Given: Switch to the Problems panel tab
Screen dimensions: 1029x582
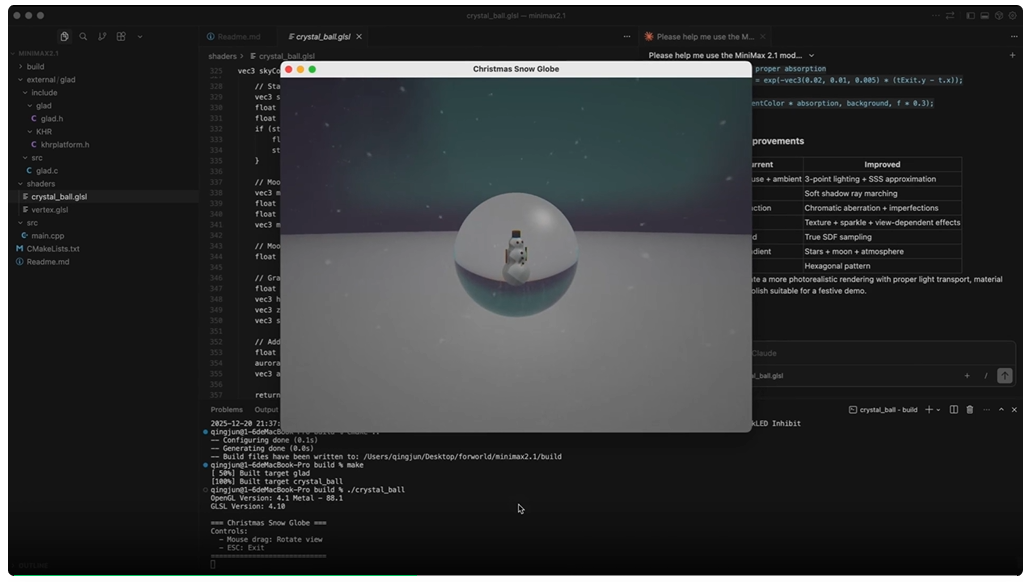Looking at the screenshot, I should [226, 410].
